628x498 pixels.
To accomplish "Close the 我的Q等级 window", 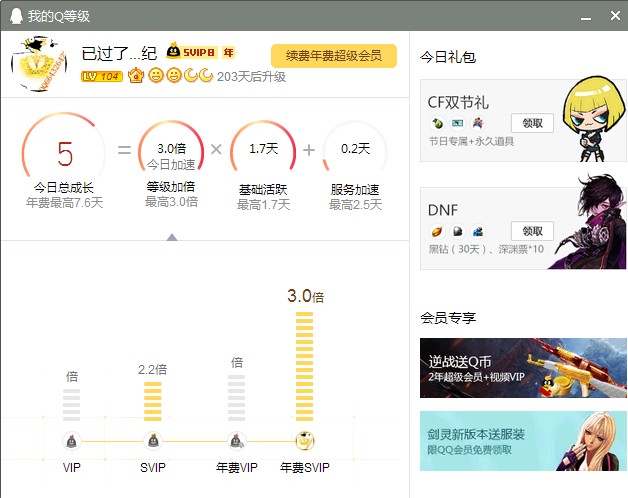I will [x=615, y=16].
